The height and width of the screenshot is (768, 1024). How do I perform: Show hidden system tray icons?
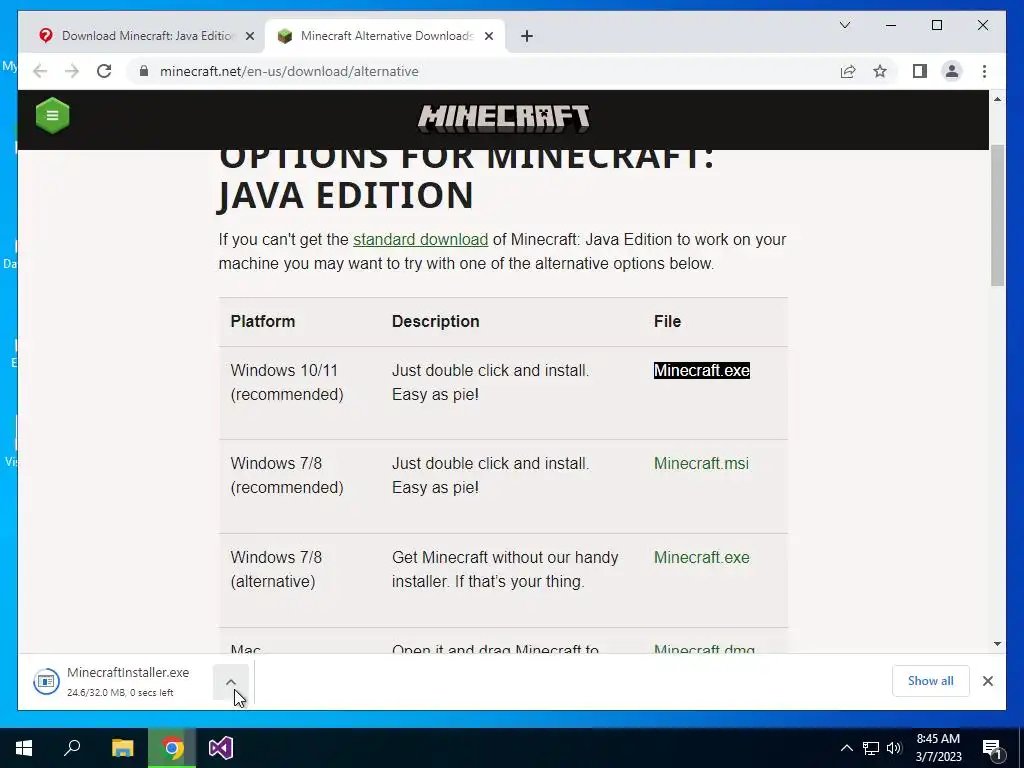846,748
